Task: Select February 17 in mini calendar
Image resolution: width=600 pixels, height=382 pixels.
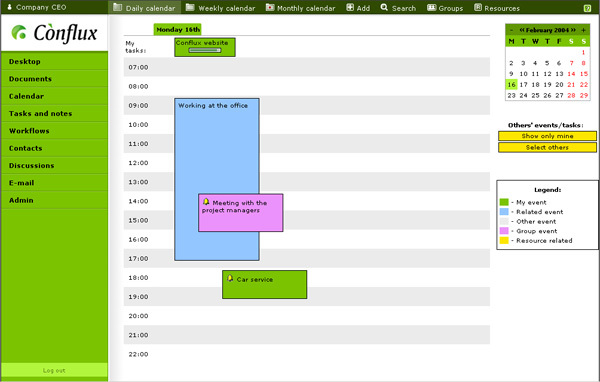Action: point(523,85)
